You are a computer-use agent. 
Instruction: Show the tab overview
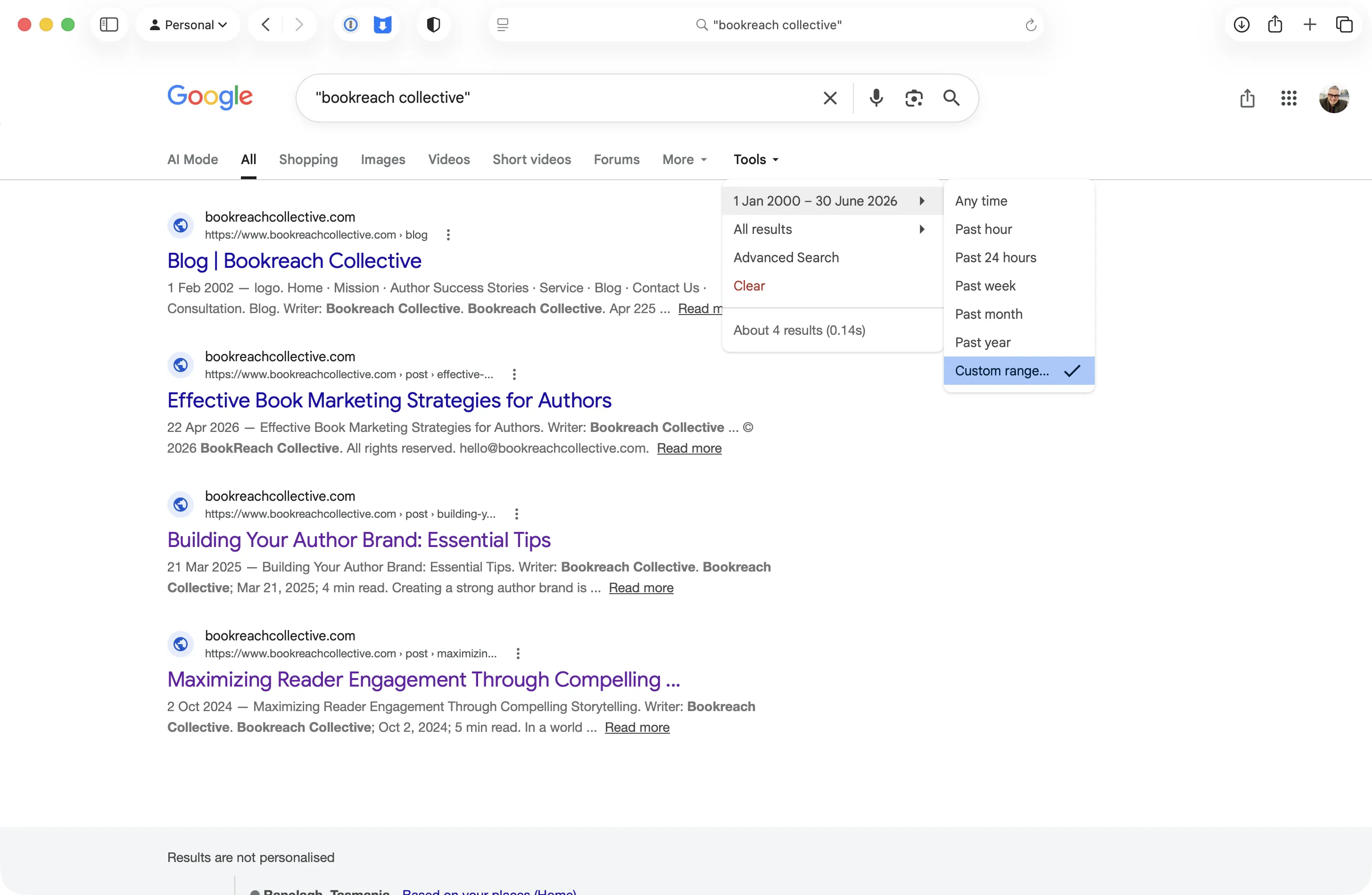pos(1344,25)
